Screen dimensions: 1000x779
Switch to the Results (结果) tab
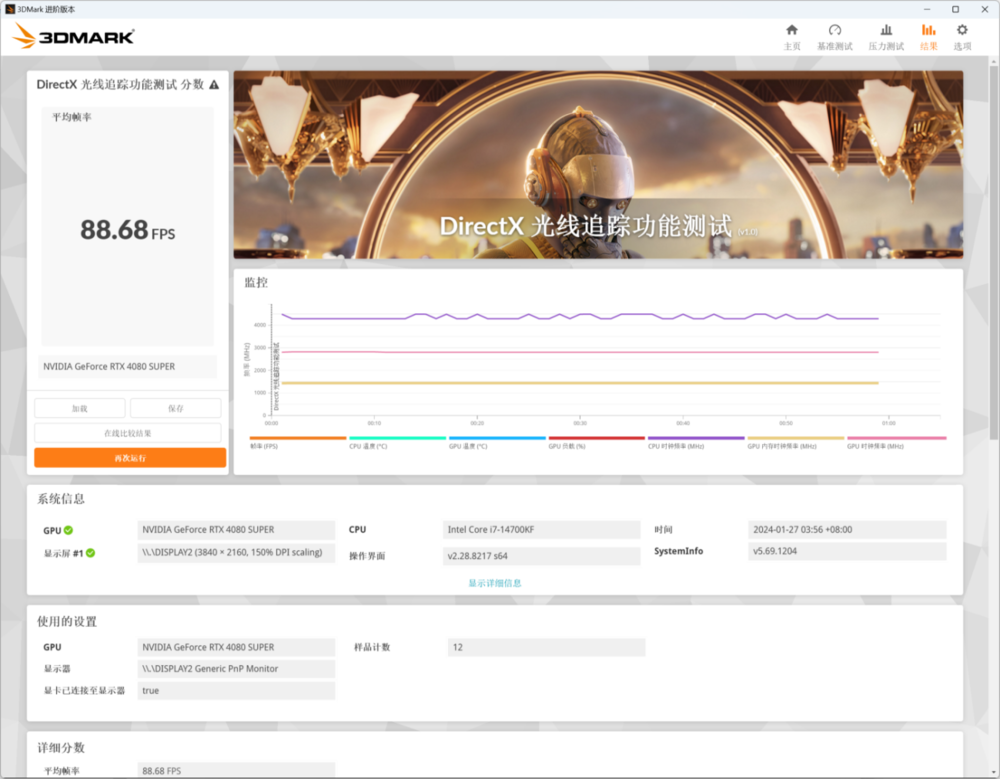pyautogui.click(x=929, y=37)
